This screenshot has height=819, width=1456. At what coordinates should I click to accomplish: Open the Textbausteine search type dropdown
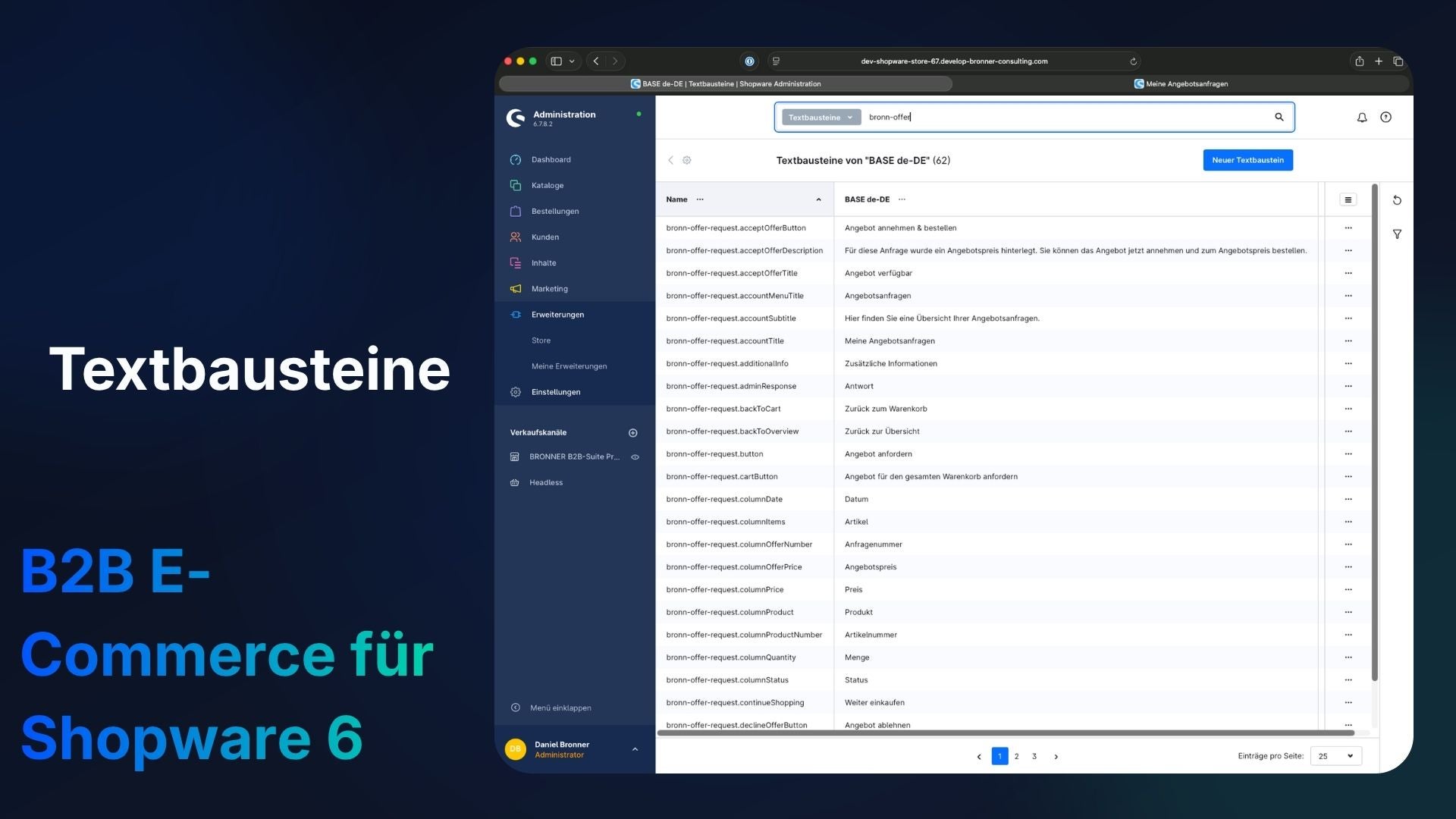821,118
